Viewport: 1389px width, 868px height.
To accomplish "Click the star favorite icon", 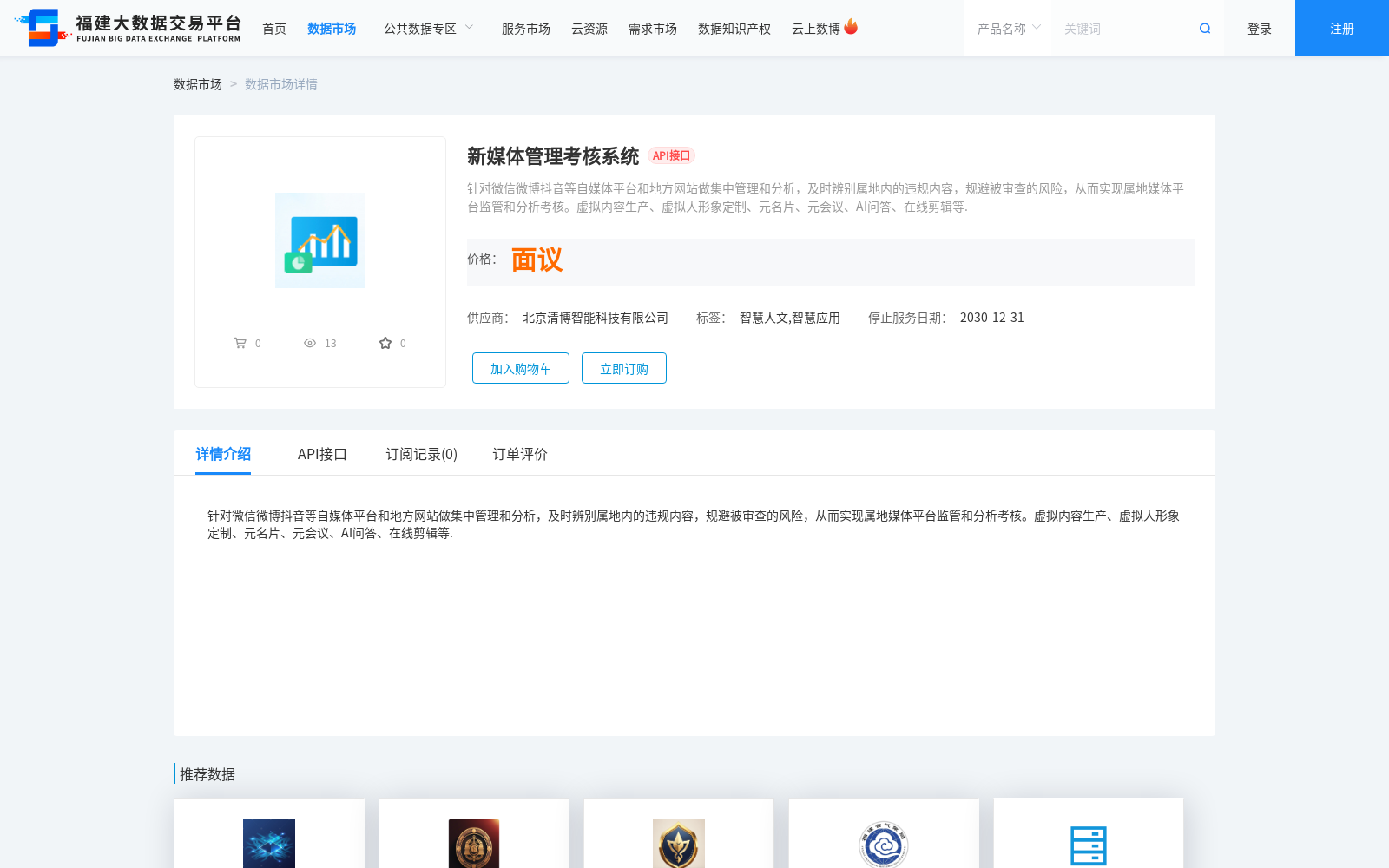I will pos(385,343).
